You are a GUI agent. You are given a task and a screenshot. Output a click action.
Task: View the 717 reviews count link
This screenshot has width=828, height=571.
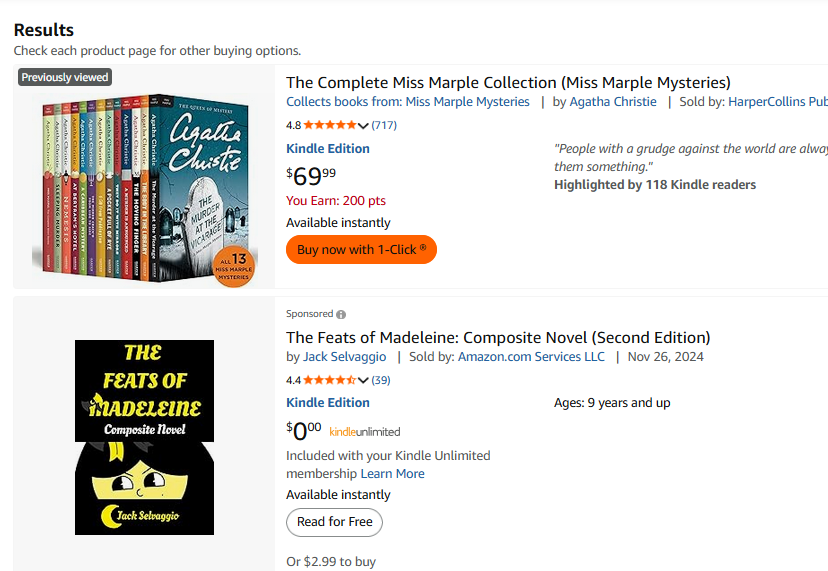pyautogui.click(x=384, y=125)
